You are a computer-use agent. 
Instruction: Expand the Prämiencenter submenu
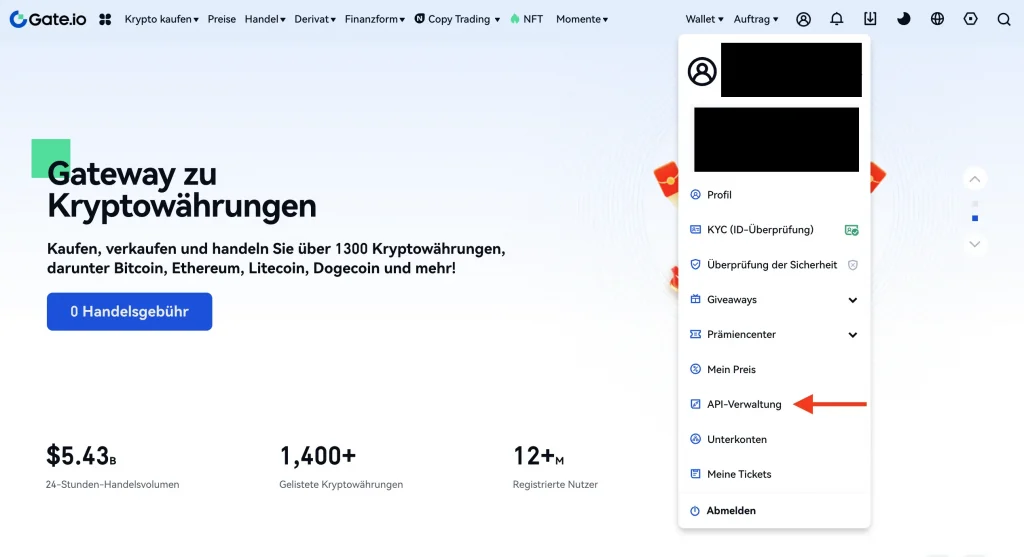853,335
